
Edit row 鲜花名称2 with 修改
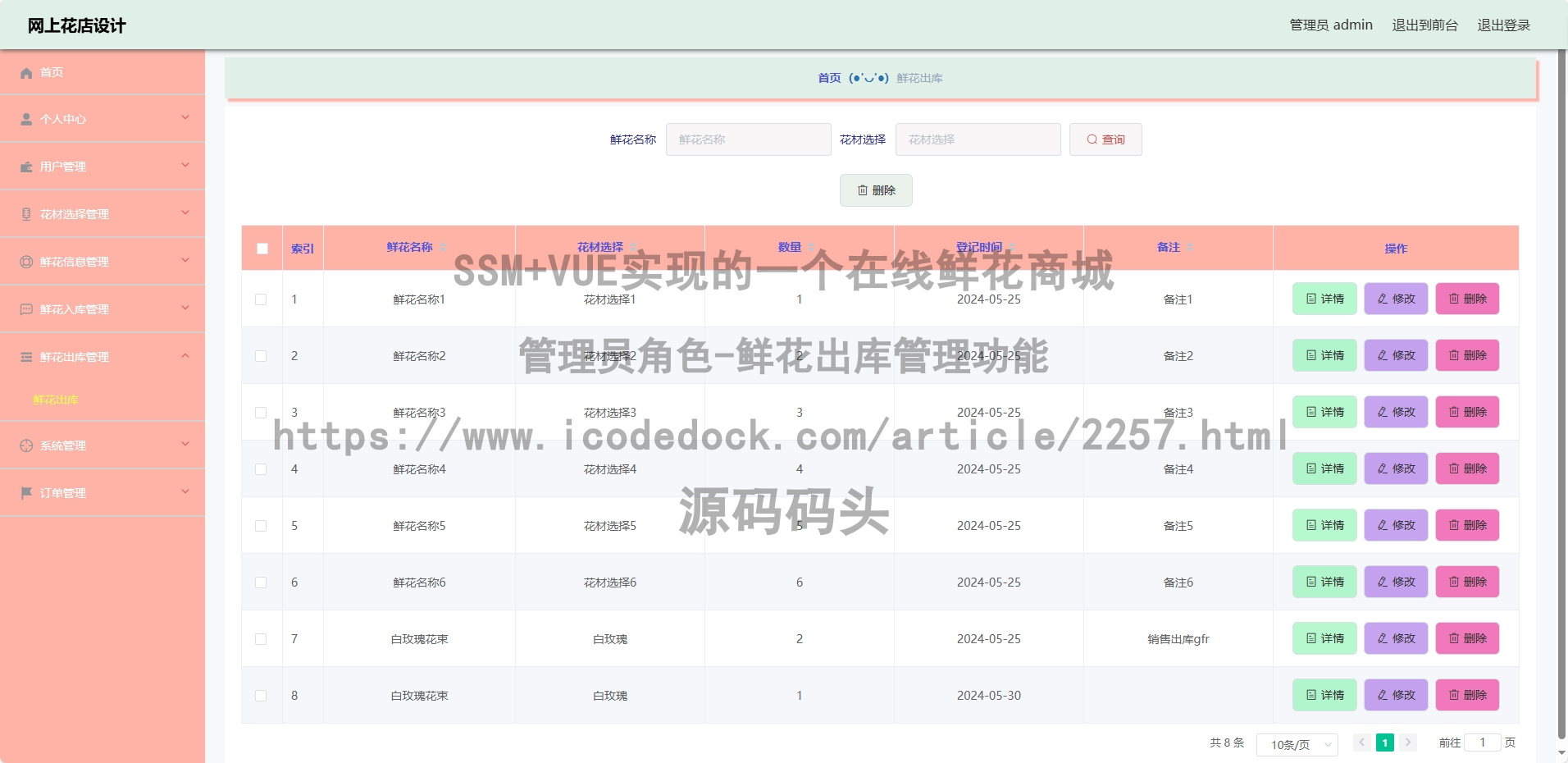coord(1396,355)
